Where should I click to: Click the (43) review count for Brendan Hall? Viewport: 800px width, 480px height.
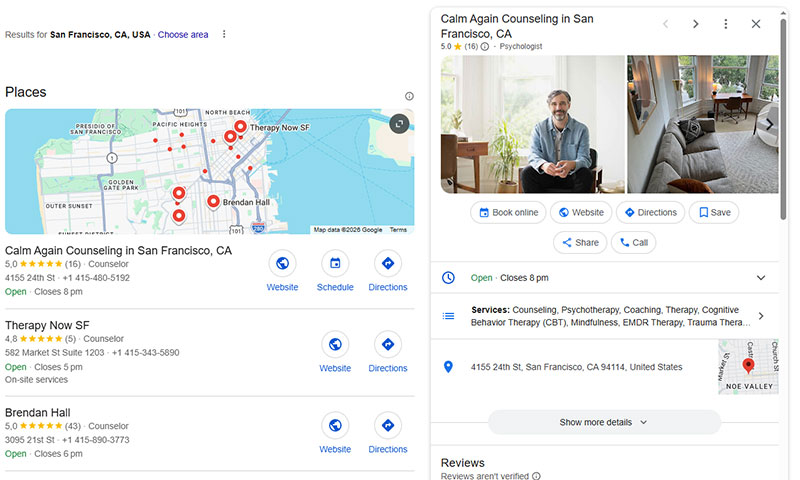pos(72,426)
